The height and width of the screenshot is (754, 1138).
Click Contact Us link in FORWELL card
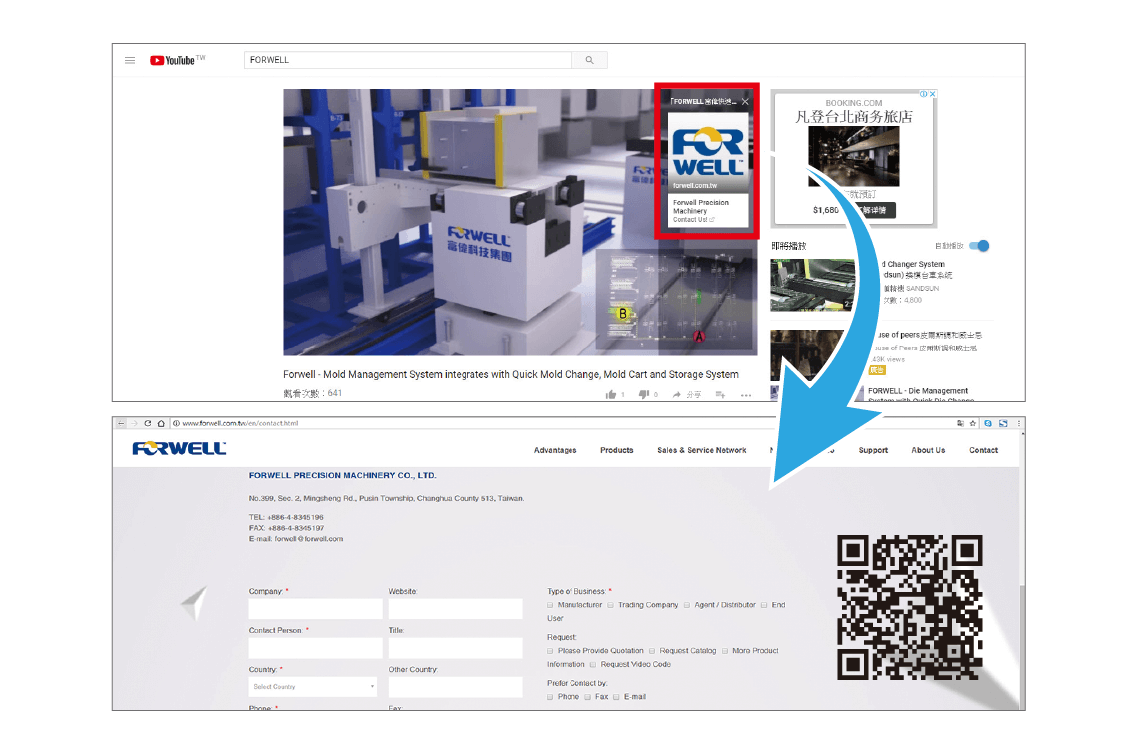pyautogui.click(x=691, y=219)
